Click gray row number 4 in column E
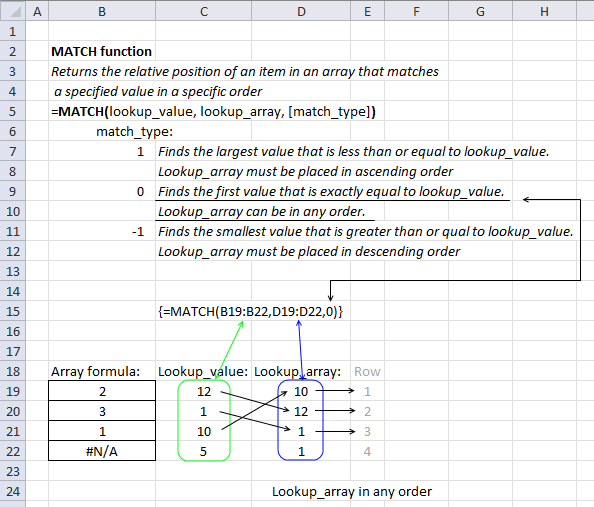The height and width of the screenshot is (507, 594). (367, 451)
